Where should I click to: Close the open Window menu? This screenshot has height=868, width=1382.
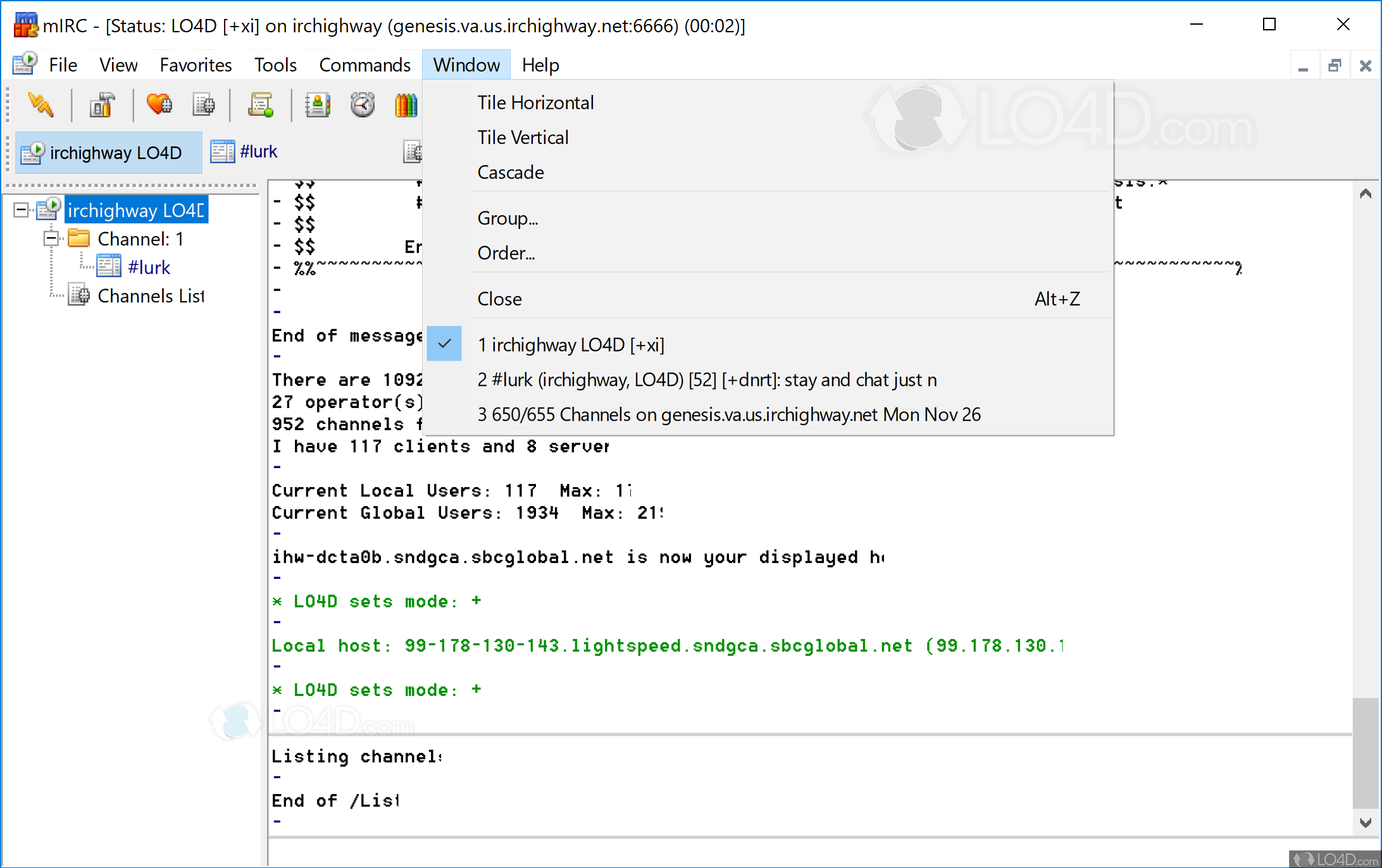point(466,65)
